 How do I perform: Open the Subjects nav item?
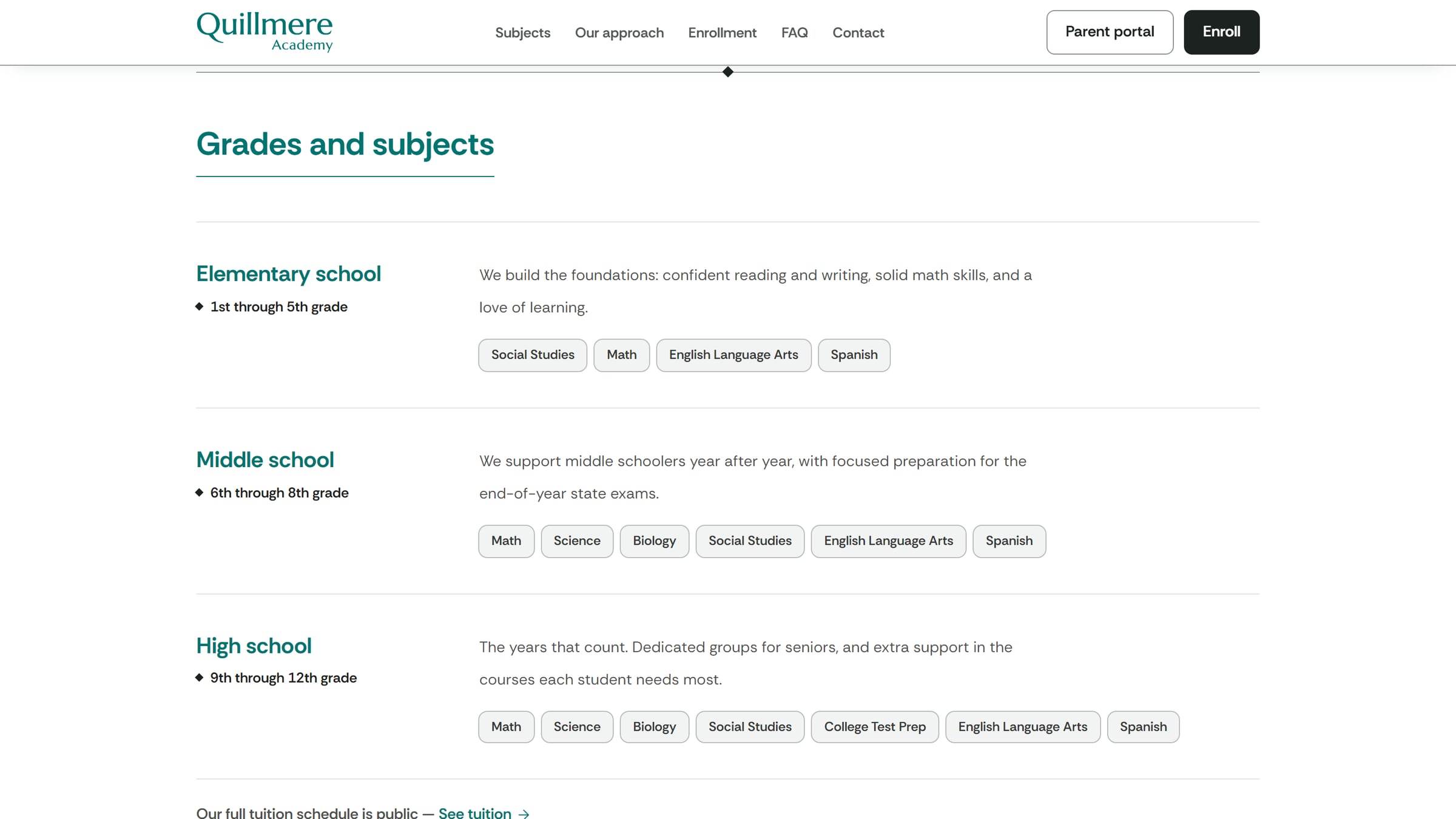[x=522, y=33]
